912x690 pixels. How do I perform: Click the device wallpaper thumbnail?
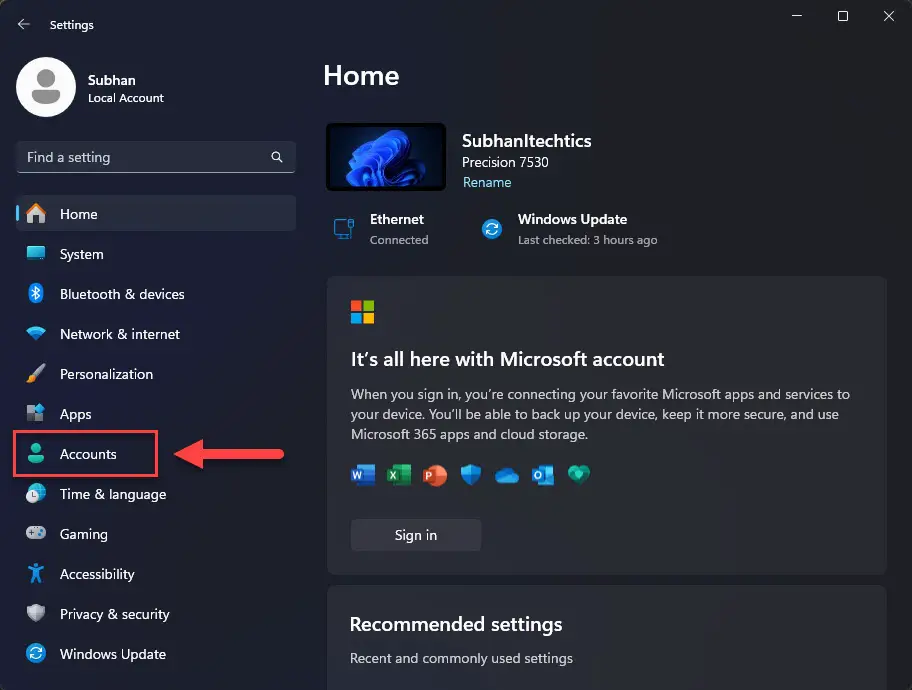[386, 157]
